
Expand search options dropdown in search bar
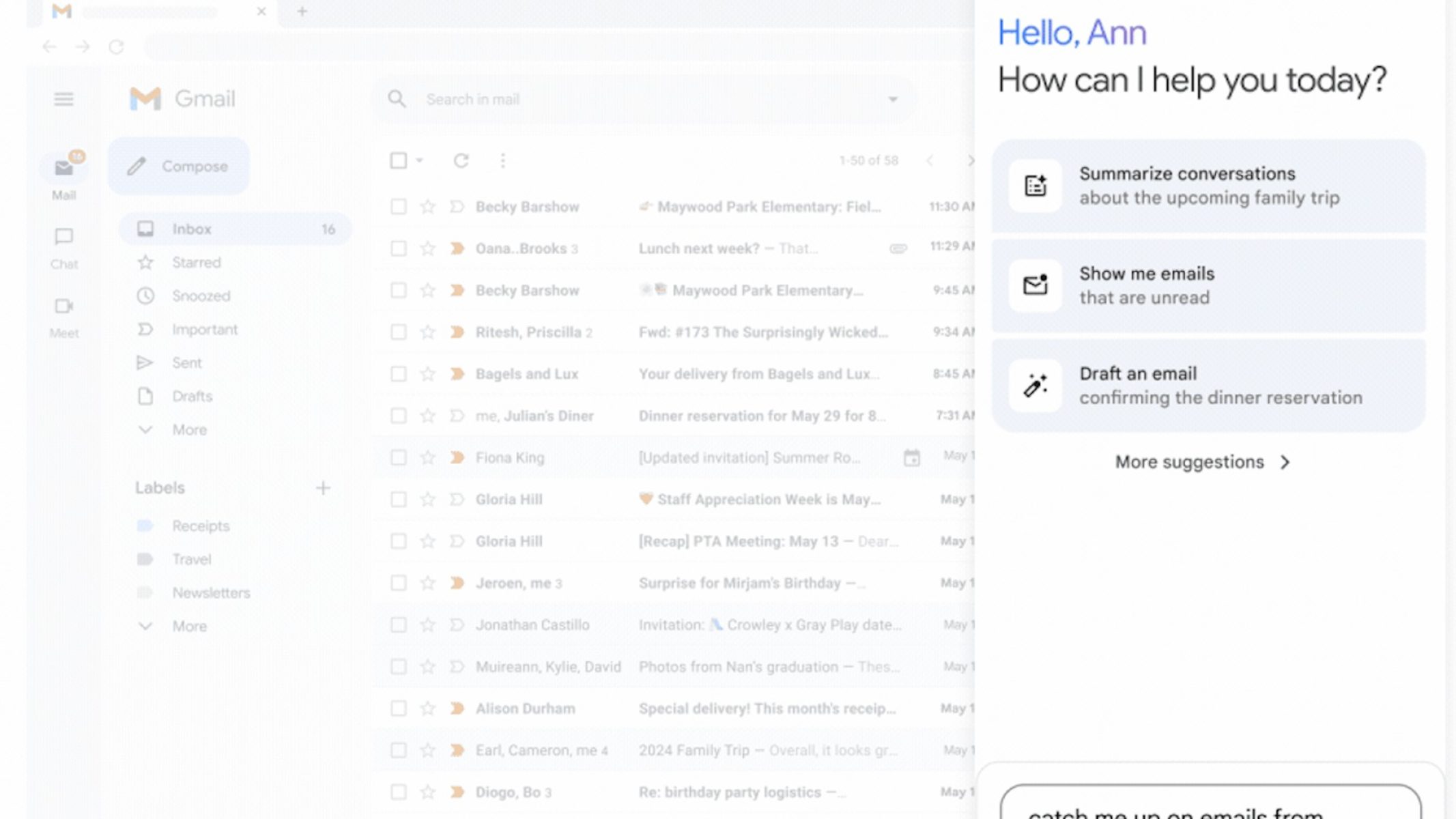pyautogui.click(x=893, y=100)
